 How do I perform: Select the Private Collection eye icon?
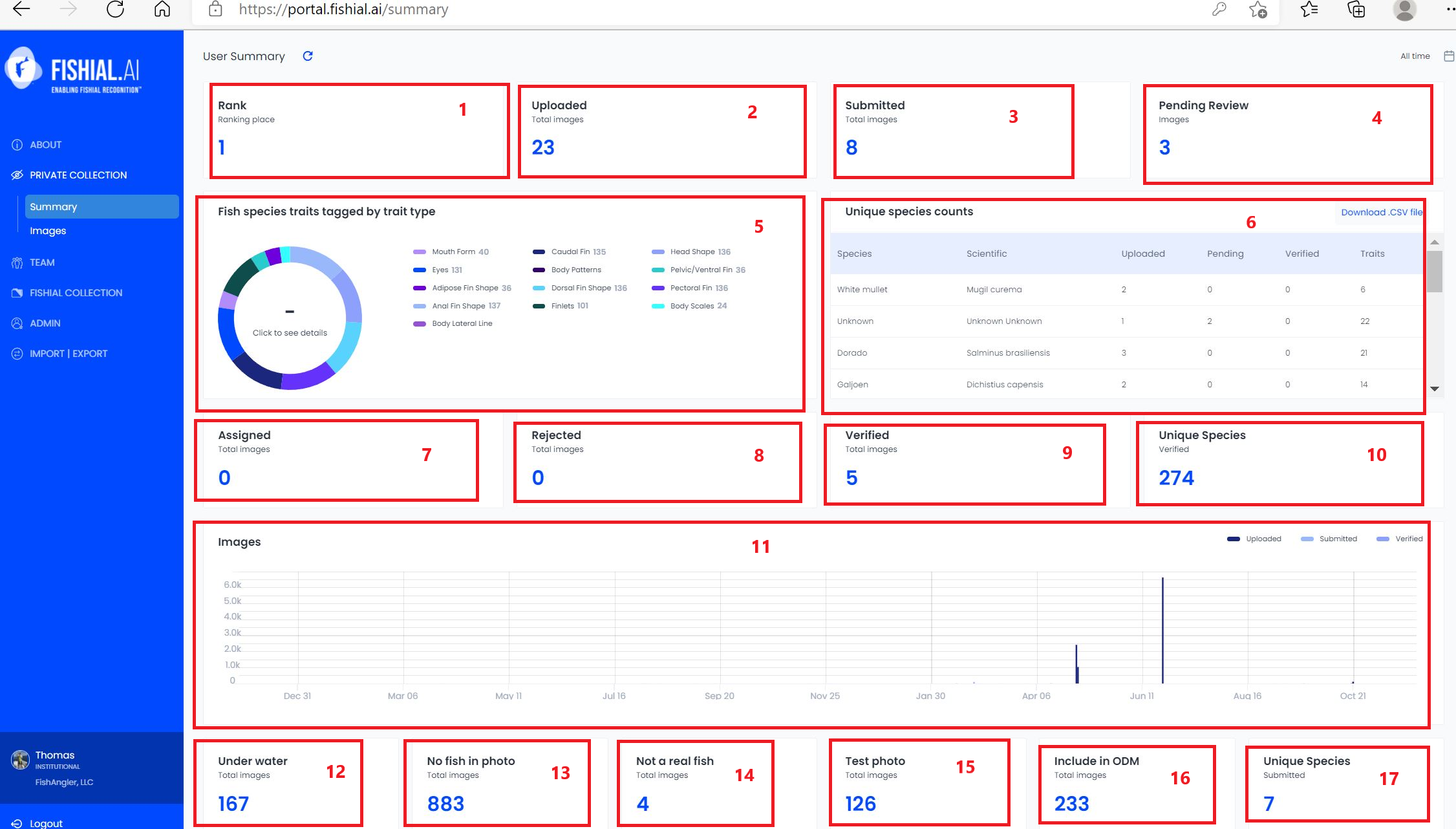[17, 175]
